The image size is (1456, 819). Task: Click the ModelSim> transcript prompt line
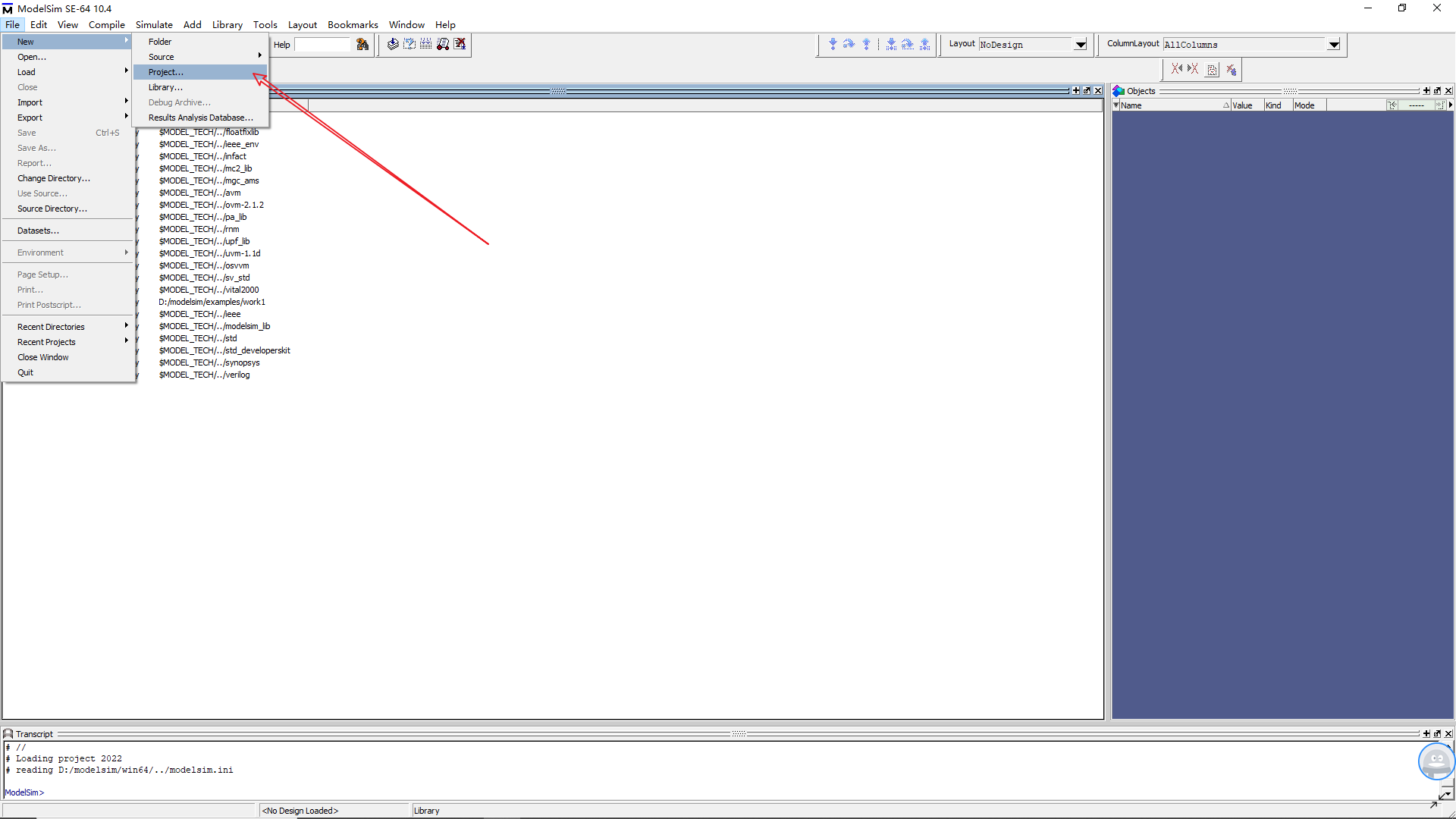[x=24, y=792]
